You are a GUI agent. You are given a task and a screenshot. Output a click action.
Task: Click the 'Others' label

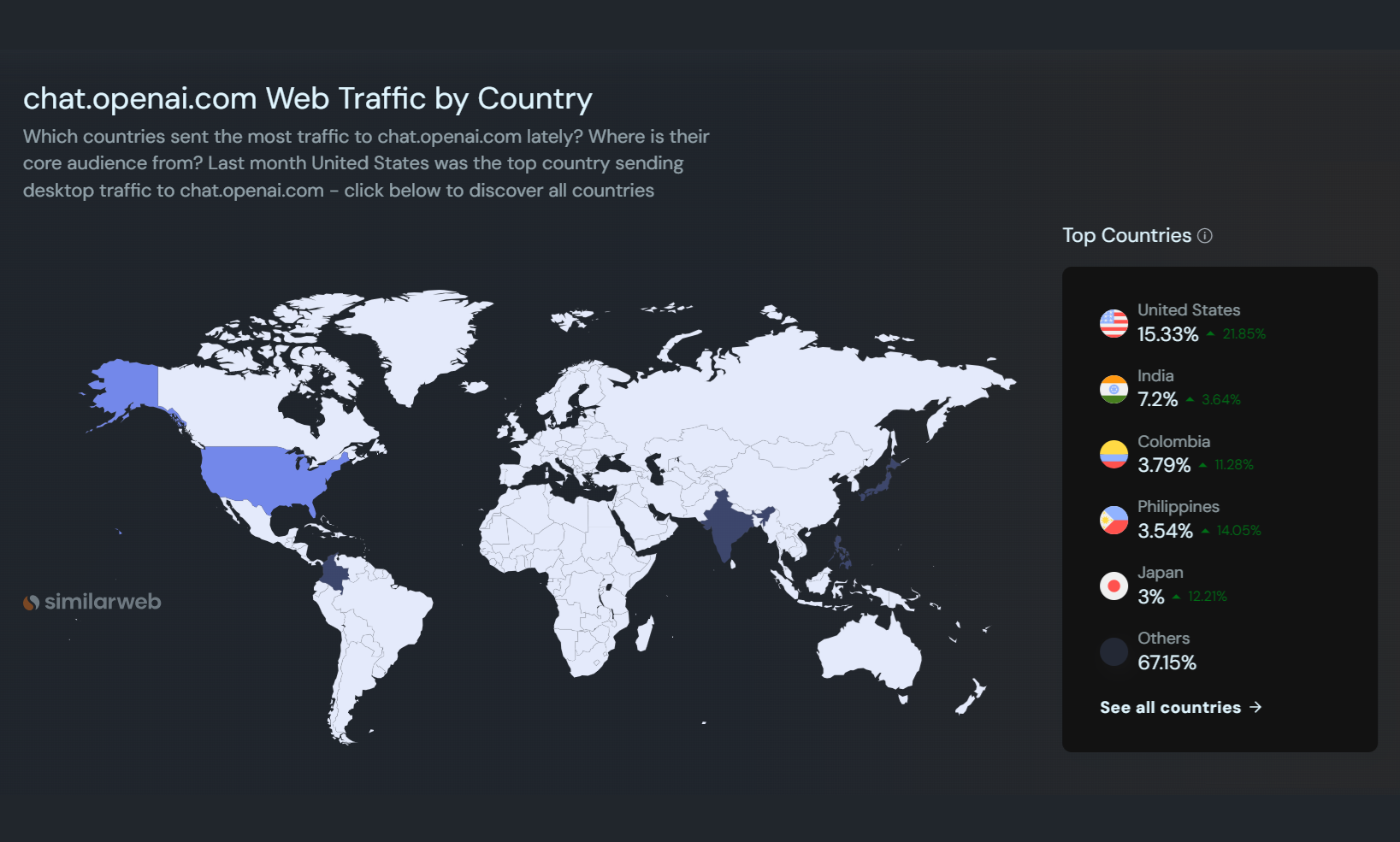1163,638
